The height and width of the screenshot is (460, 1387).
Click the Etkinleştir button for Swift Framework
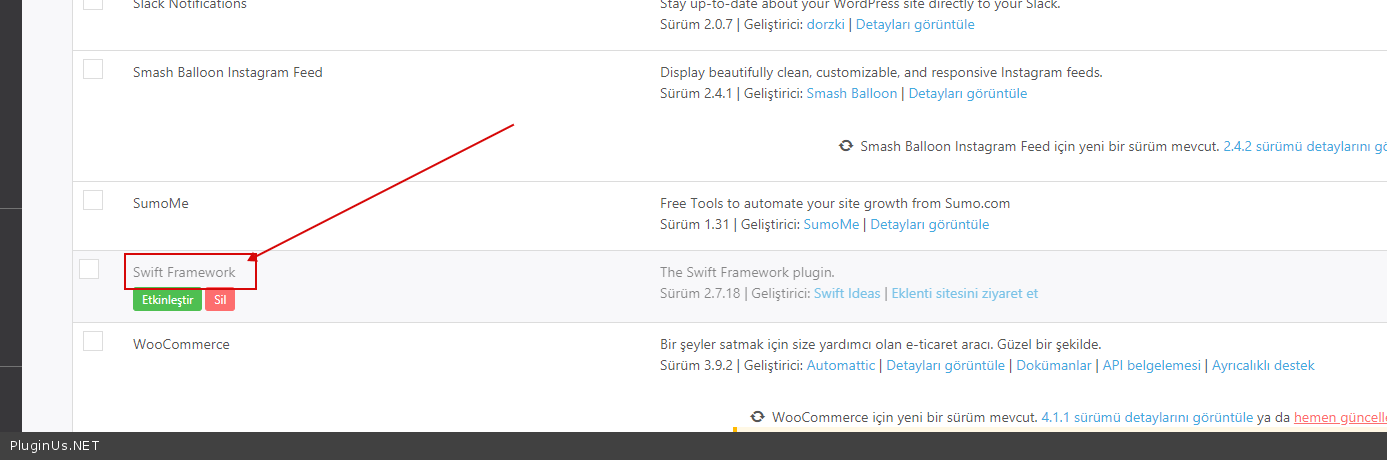pos(167,300)
